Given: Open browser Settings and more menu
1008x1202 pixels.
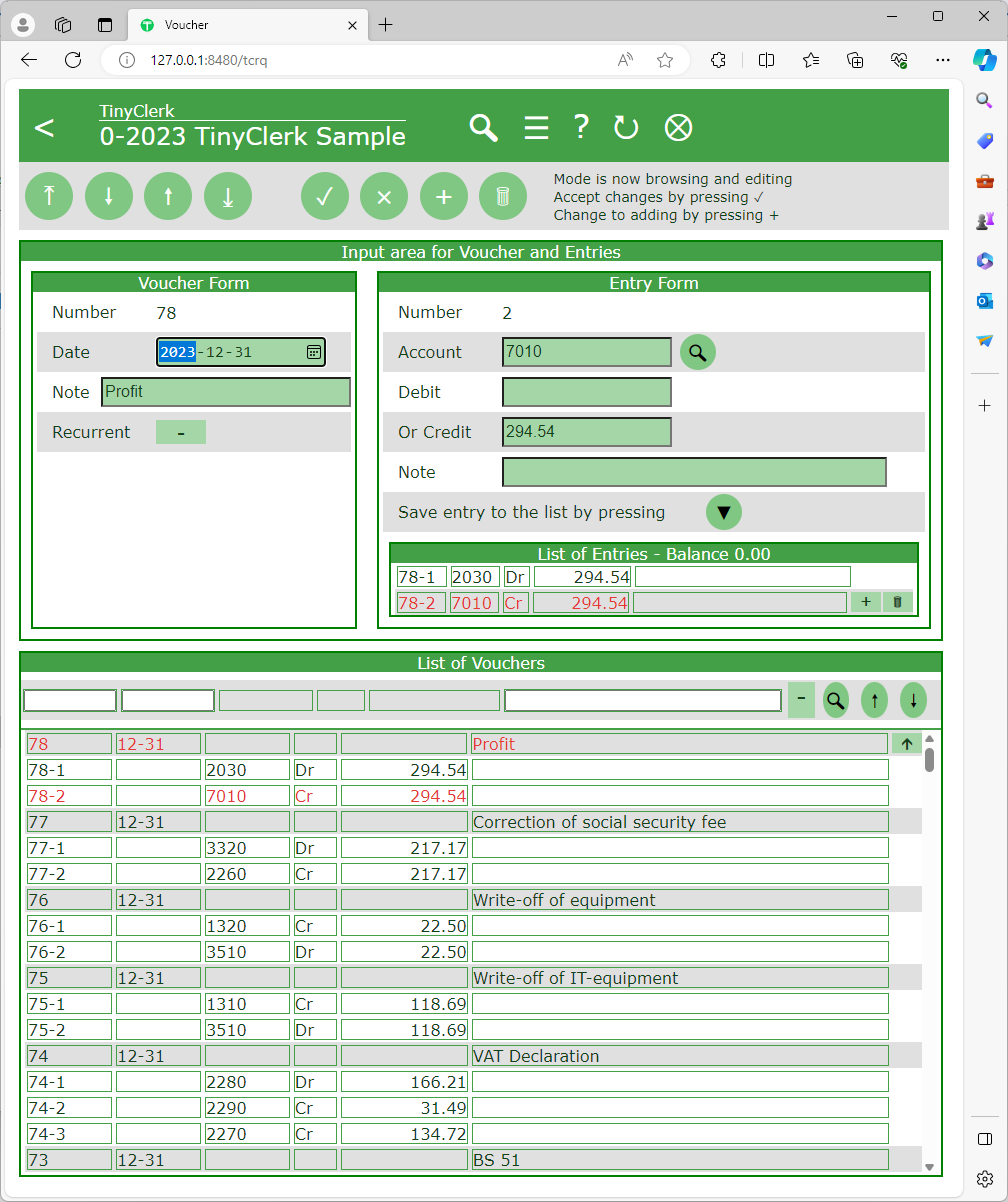Looking at the screenshot, I should (942, 60).
